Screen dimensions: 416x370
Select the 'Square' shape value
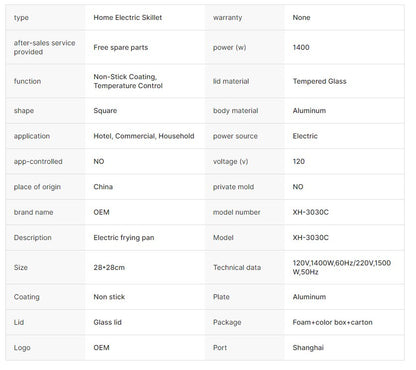[x=105, y=111]
